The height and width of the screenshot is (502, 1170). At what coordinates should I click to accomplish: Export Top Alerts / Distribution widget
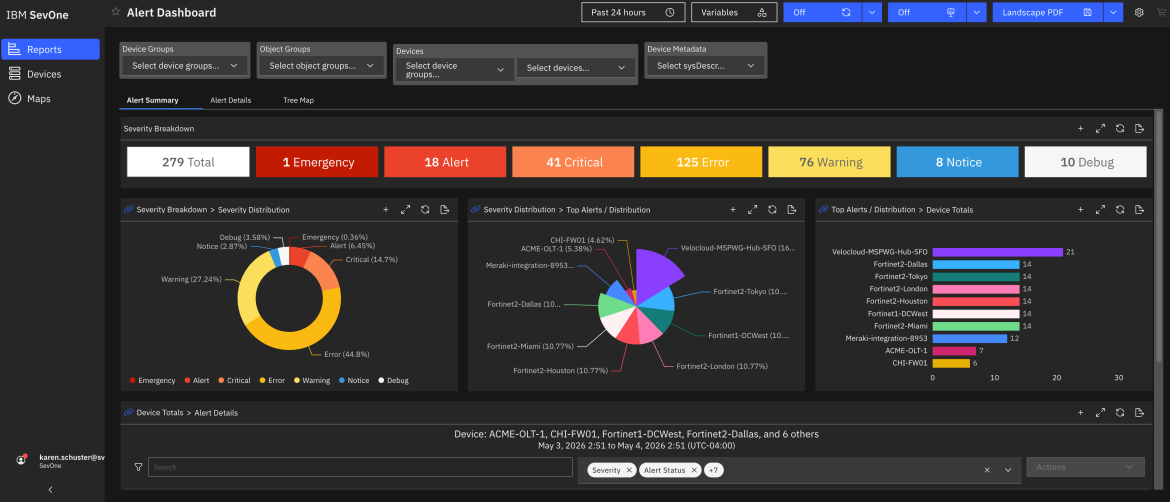click(x=792, y=210)
